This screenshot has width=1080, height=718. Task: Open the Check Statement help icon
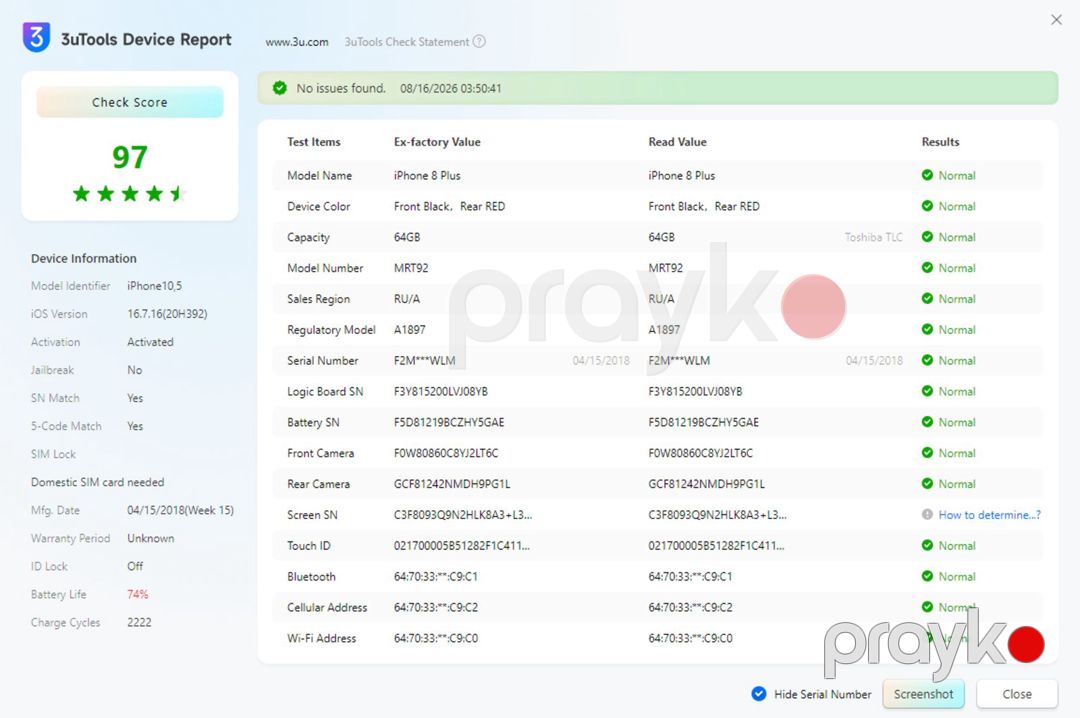479,41
